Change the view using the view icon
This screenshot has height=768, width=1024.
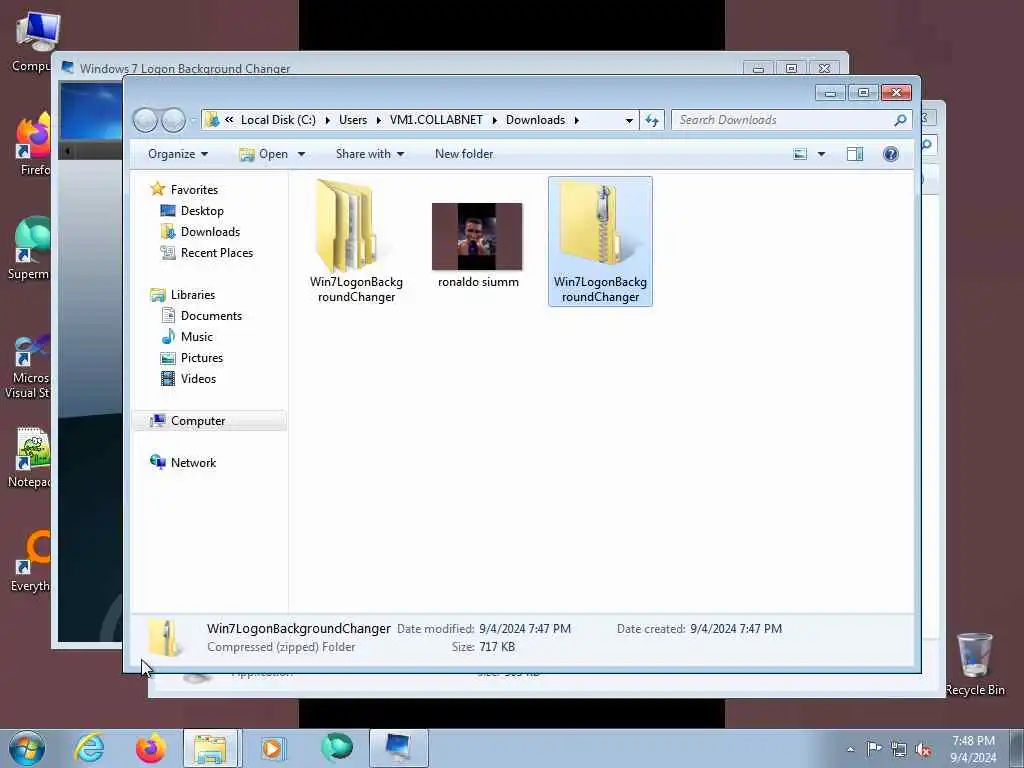[800, 154]
